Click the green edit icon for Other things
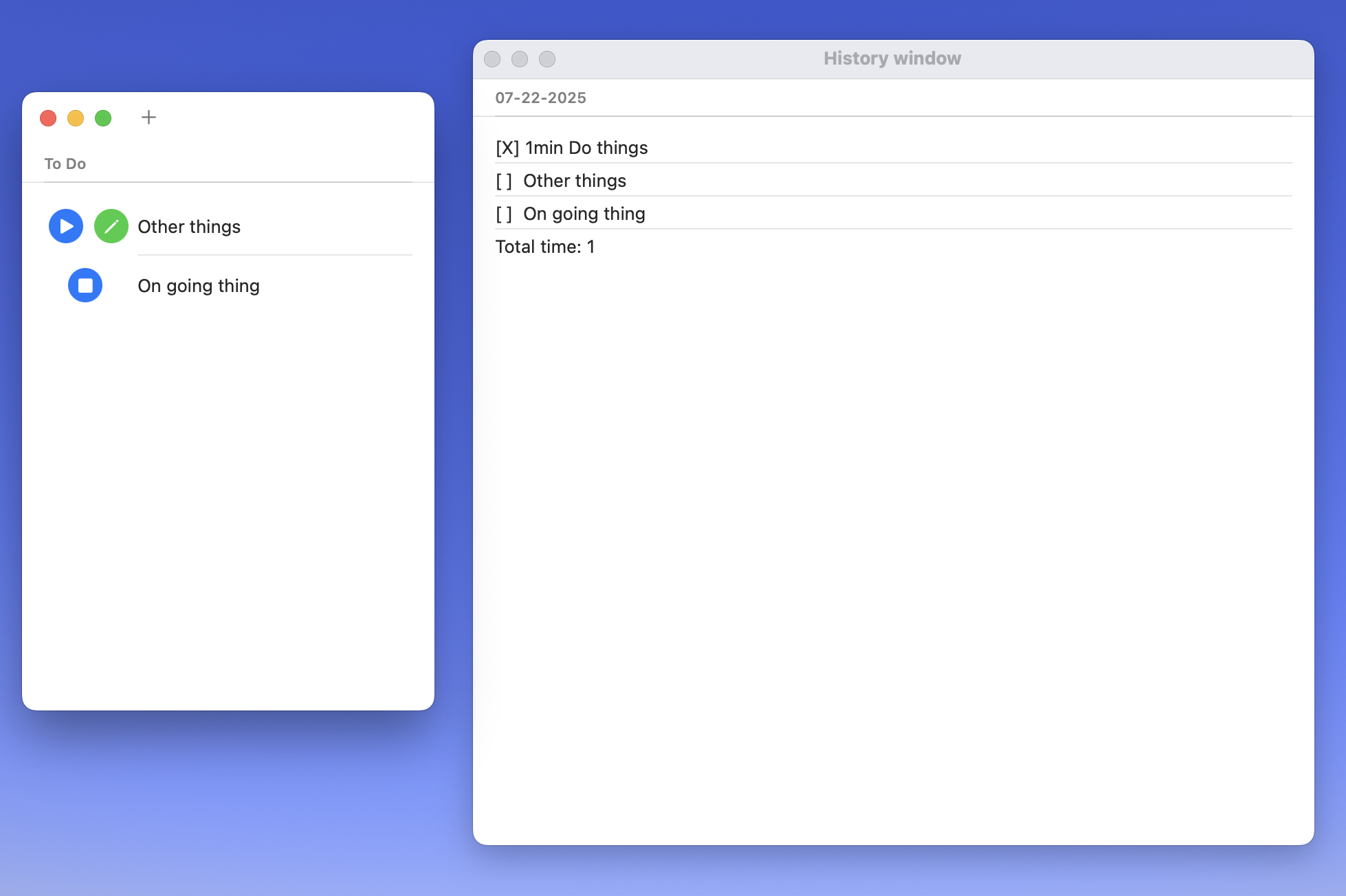Screen dimensions: 1346x896 pyautogui.click(x=111, y=225)
